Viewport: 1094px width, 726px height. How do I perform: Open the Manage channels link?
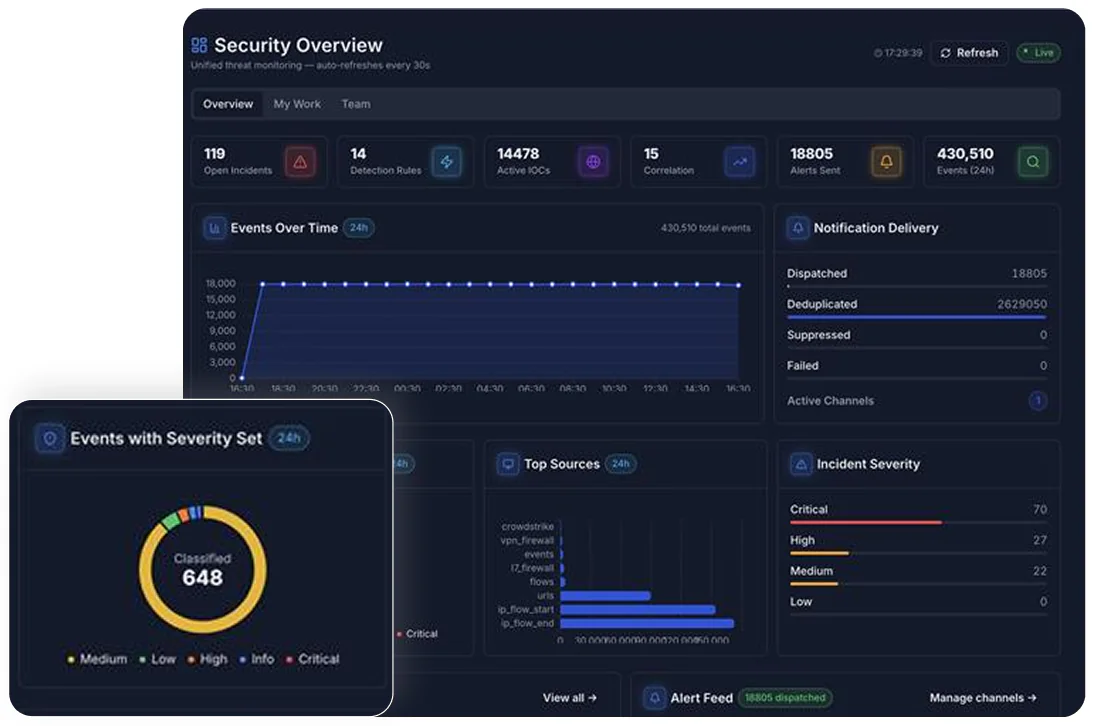point(983,697)
